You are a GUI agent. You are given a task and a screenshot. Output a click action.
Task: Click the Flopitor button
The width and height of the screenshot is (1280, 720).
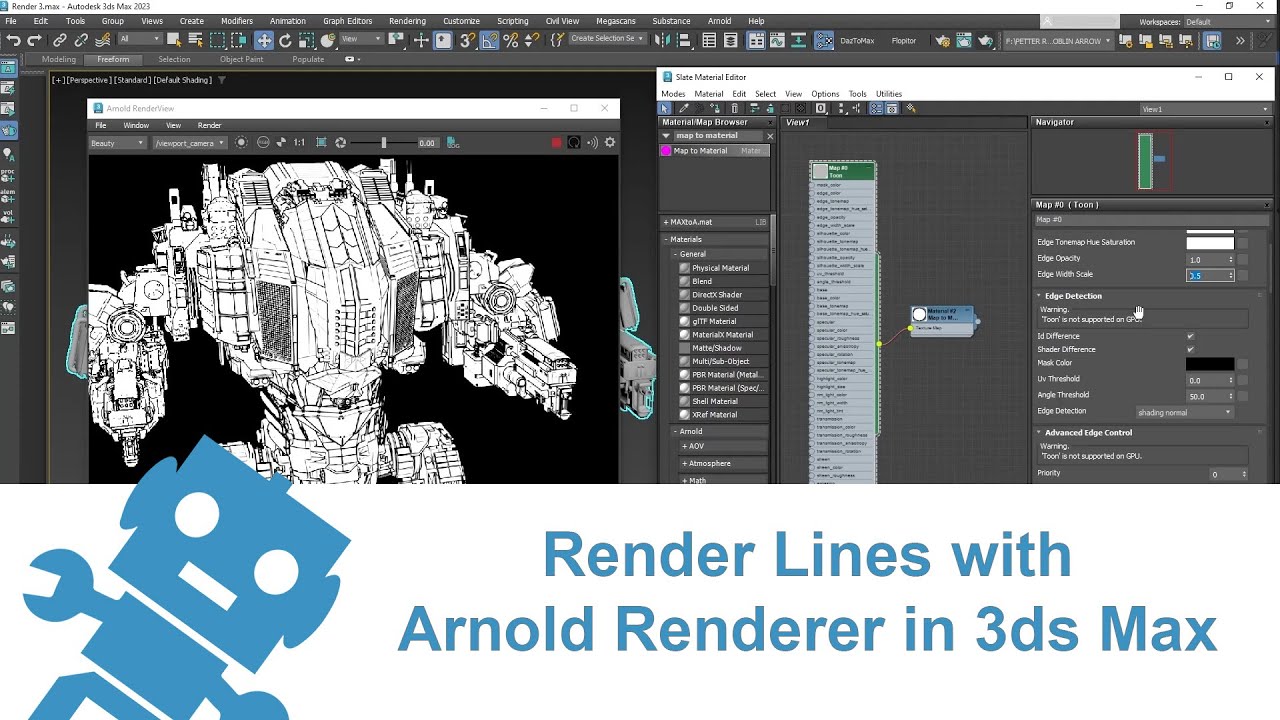[x=904, y=41]
